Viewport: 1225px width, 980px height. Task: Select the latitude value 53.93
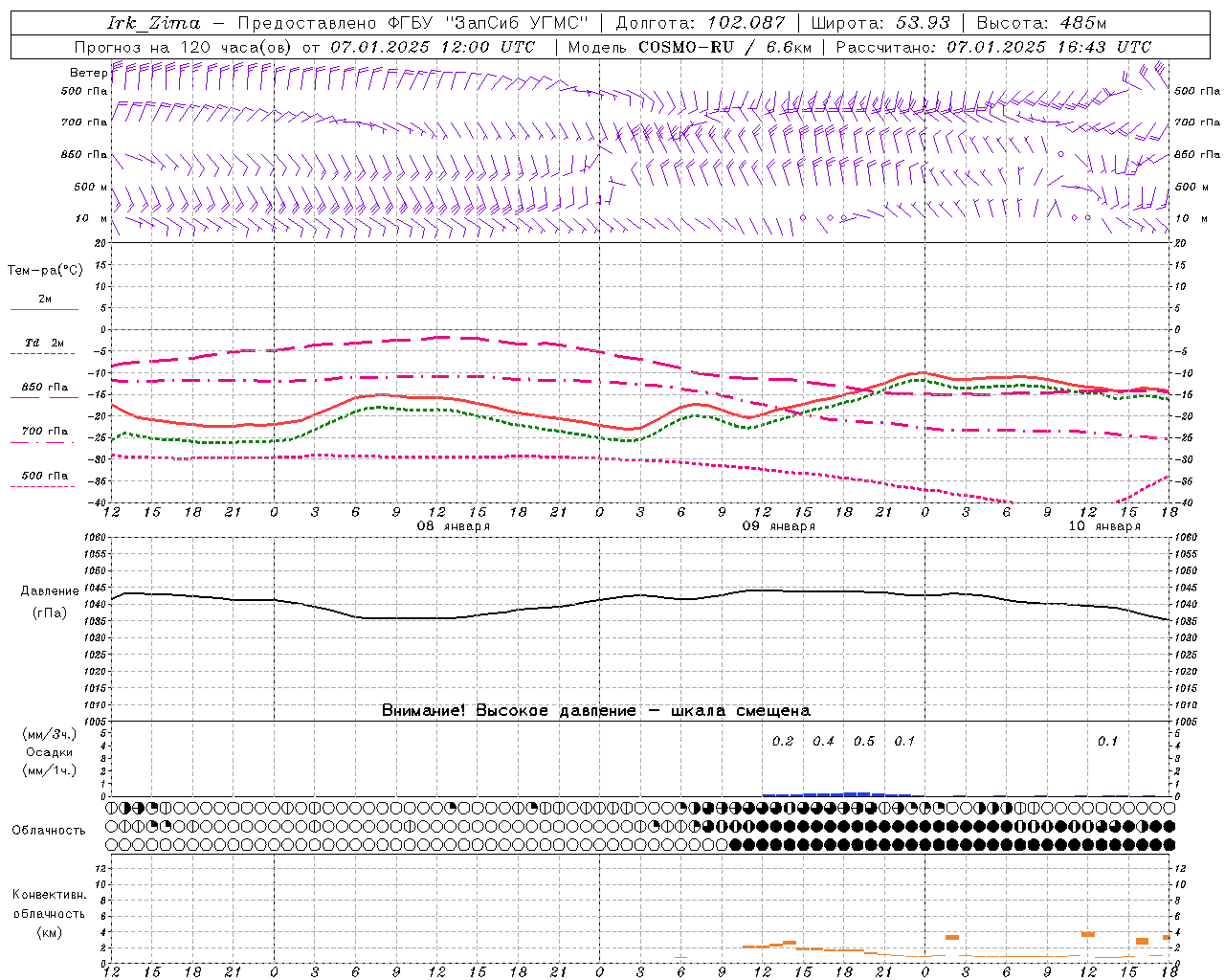[x=923, y=23]
